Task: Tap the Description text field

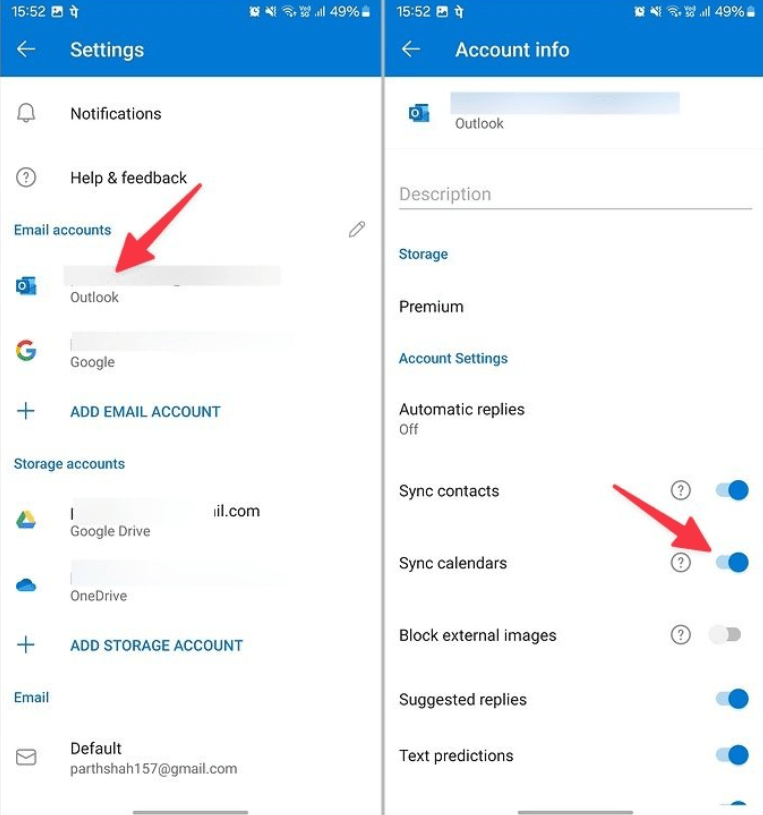Action: click(x=574, y=194)
